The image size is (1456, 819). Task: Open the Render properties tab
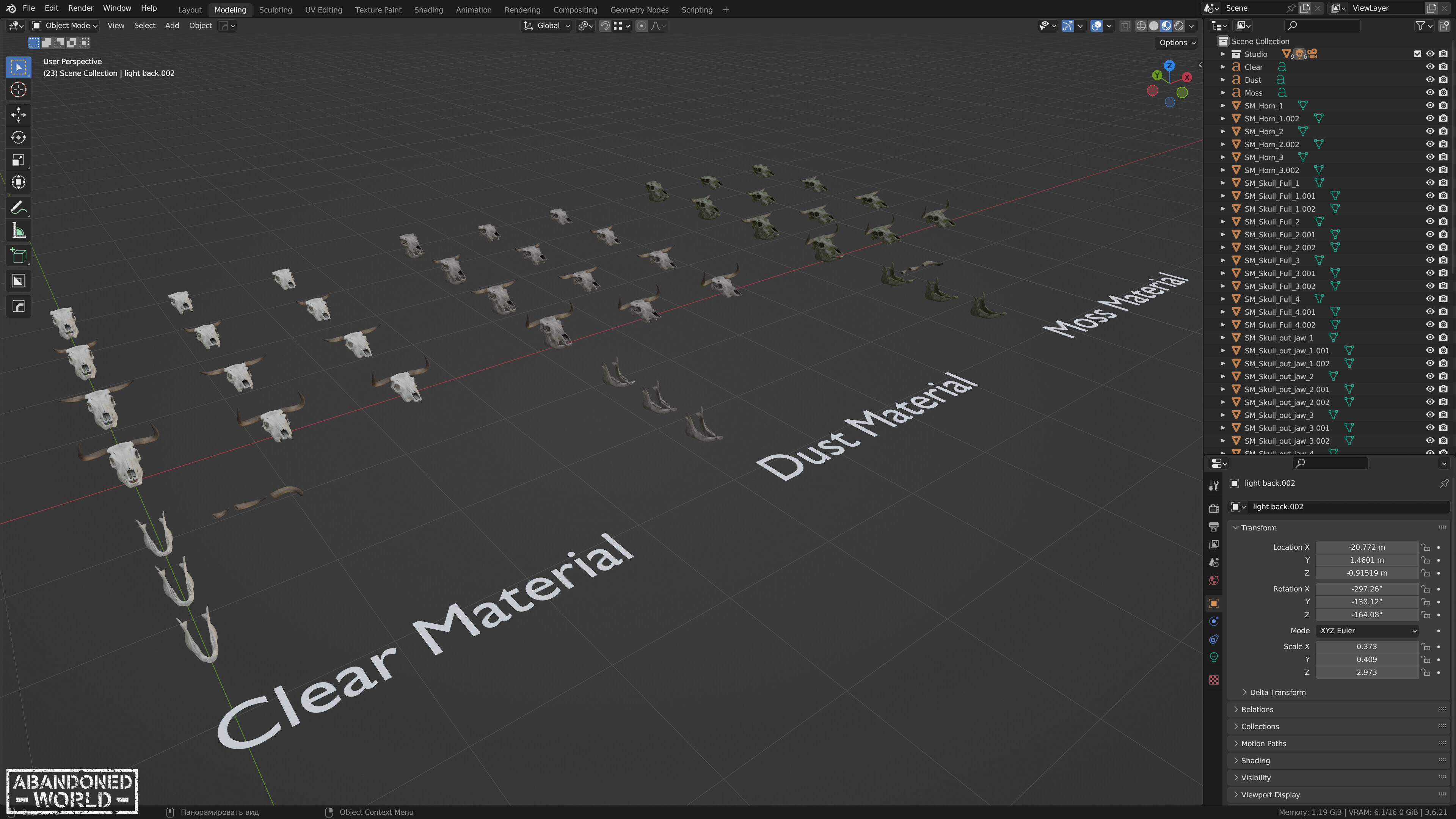[1213, 509]
